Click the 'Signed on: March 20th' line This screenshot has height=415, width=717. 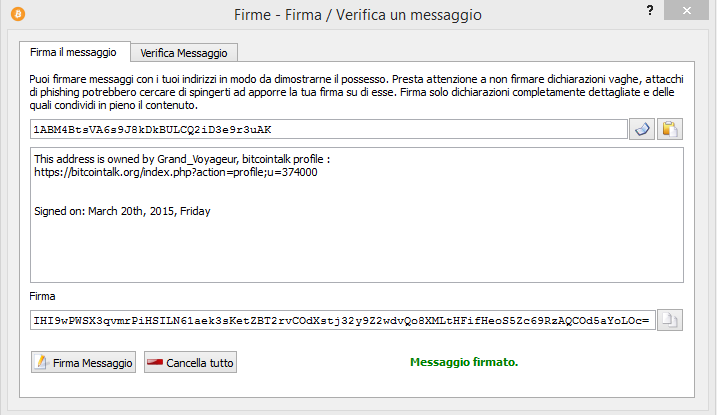click(122, 211)
